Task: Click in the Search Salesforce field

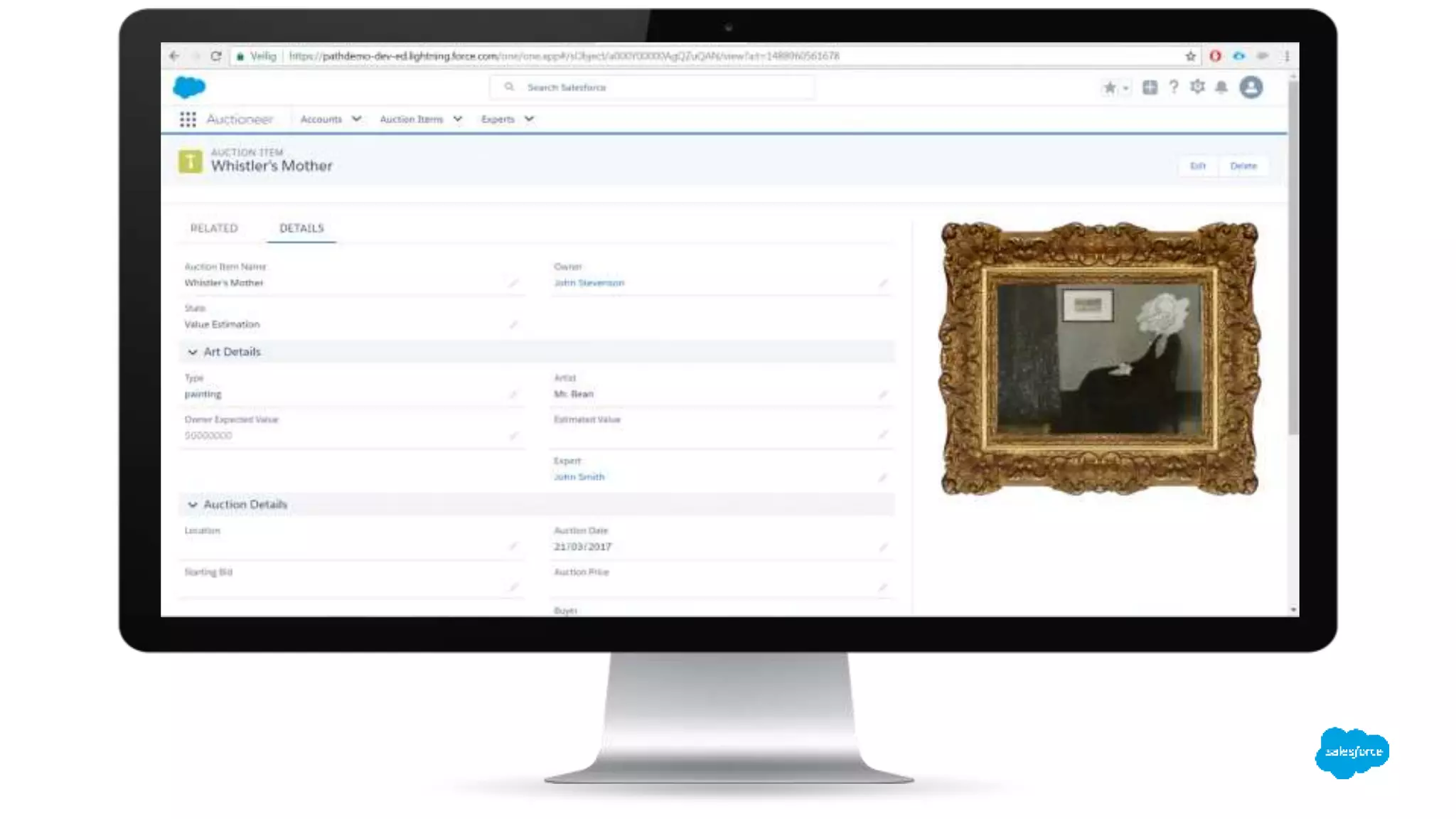Action: 652,87
